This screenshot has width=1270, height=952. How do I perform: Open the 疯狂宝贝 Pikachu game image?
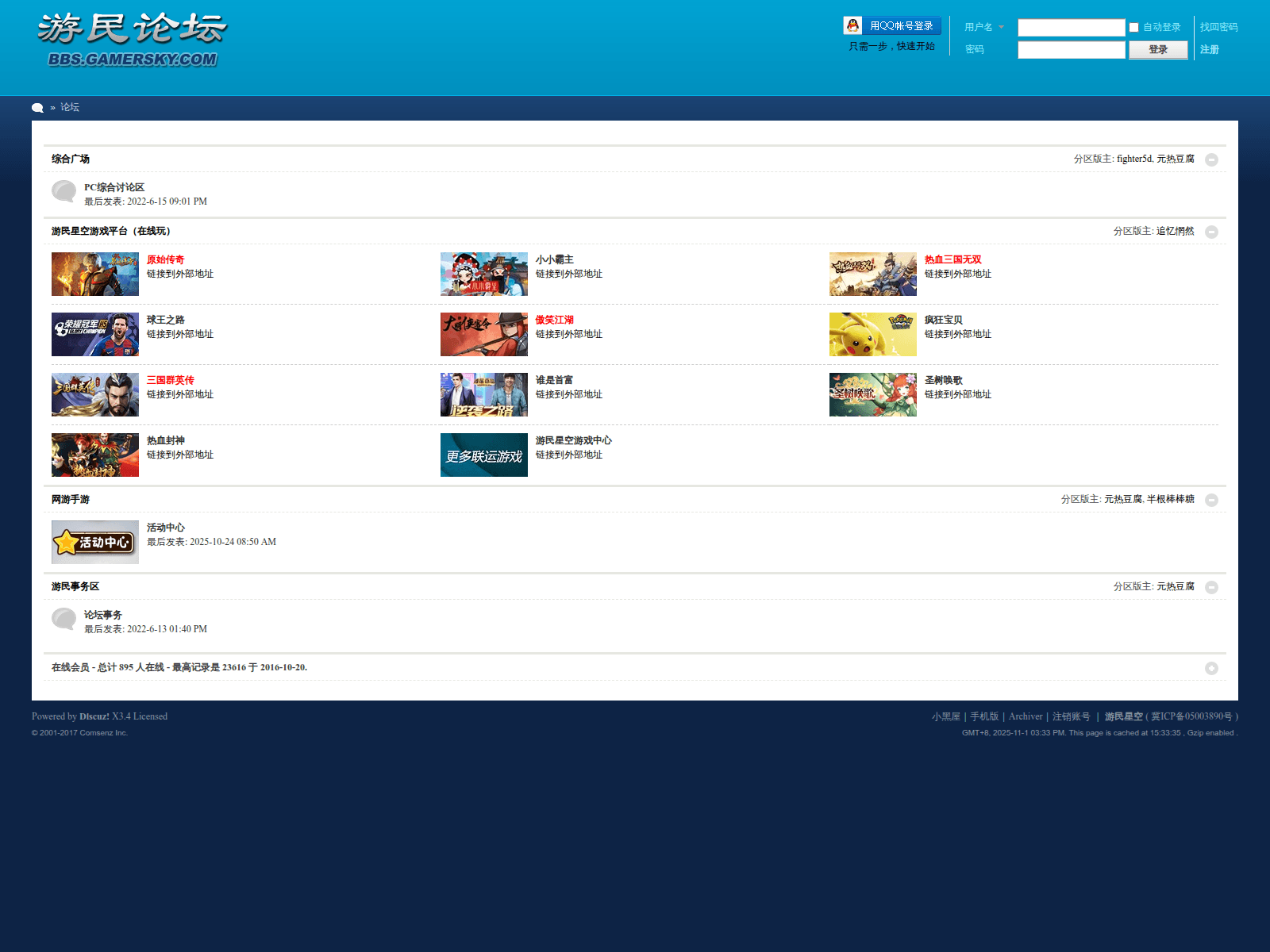coord(872,334)
